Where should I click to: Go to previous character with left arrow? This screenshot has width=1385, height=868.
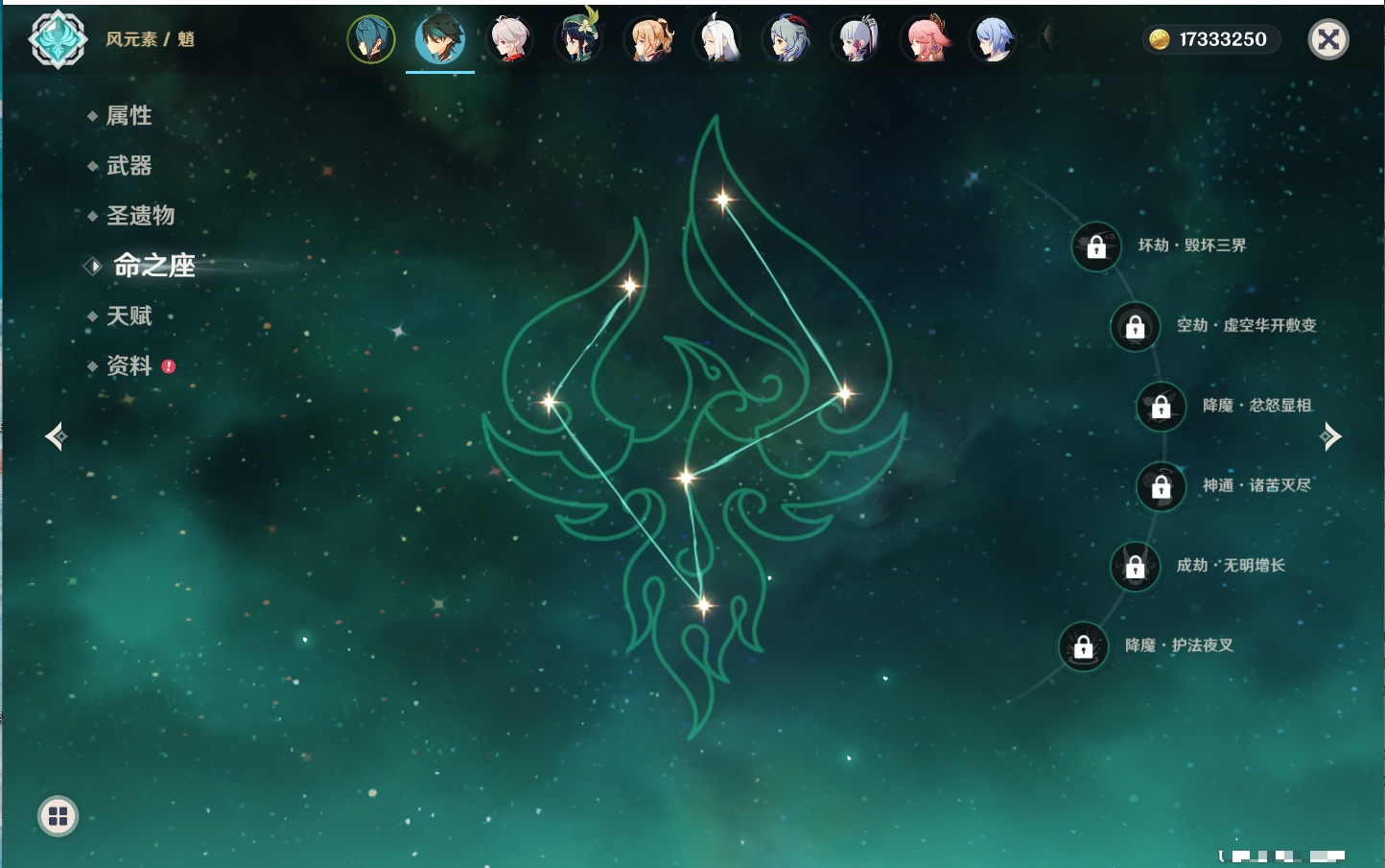pyautogui.click(x=56, y=436)
